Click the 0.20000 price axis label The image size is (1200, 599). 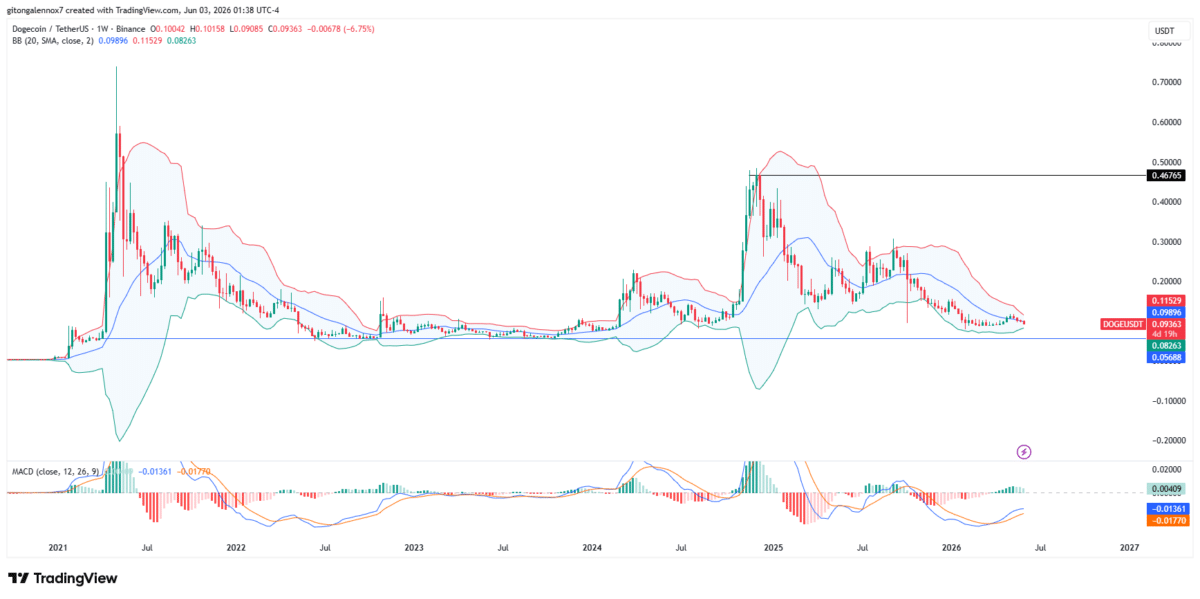pos(1166,281)
